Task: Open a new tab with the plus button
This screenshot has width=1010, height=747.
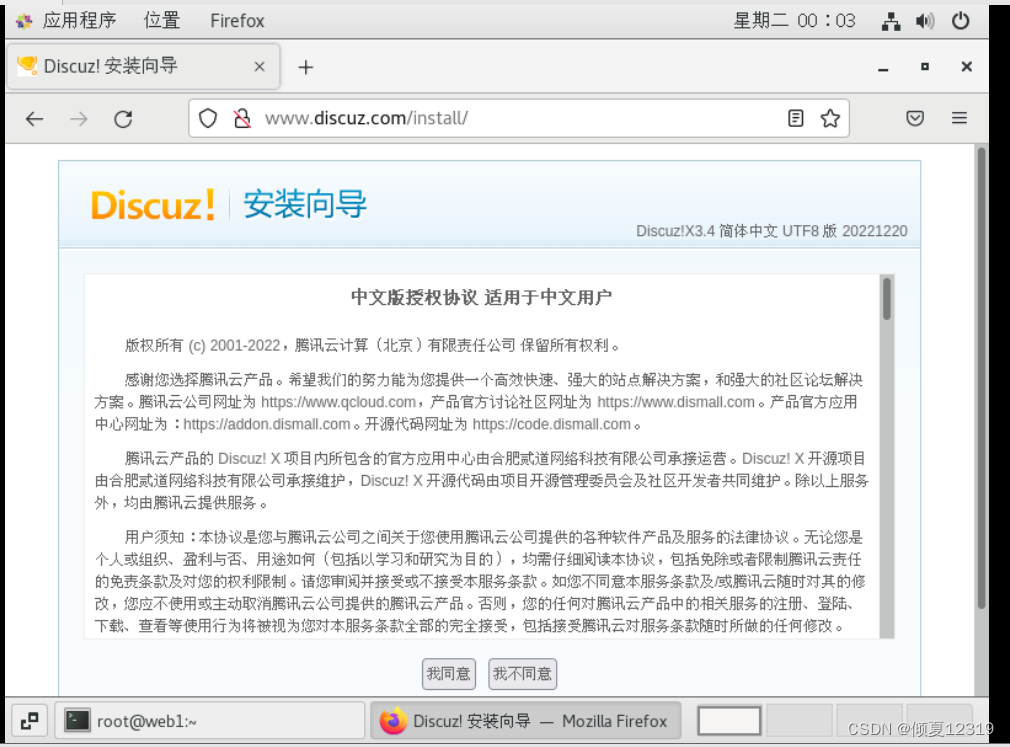Action: (x=305, y=67)
